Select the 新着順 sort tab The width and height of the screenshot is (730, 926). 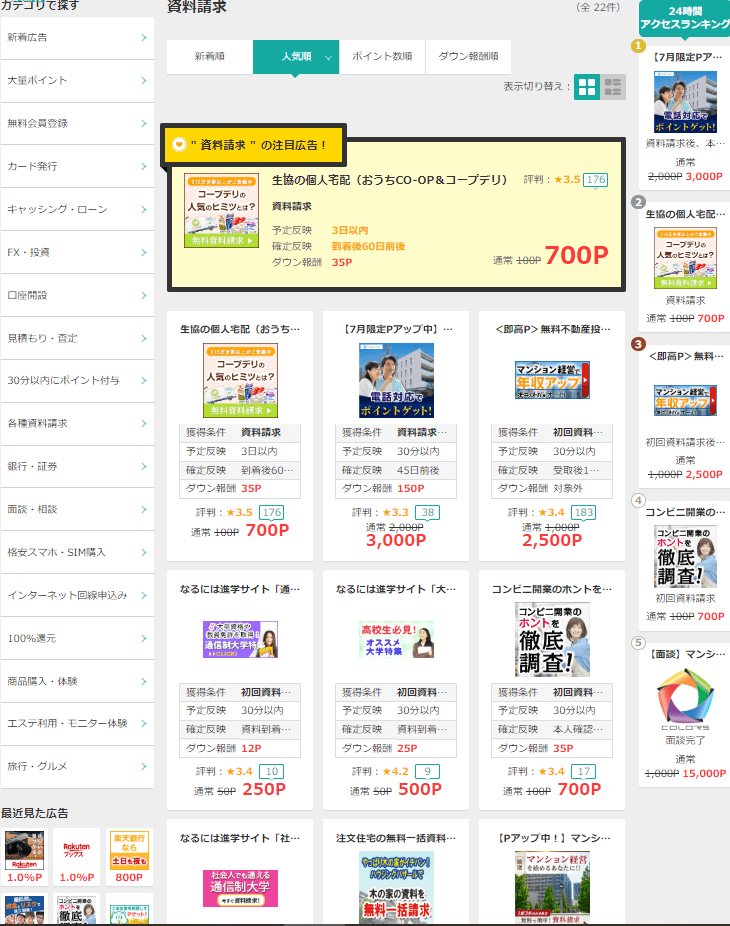pos(210,57)
